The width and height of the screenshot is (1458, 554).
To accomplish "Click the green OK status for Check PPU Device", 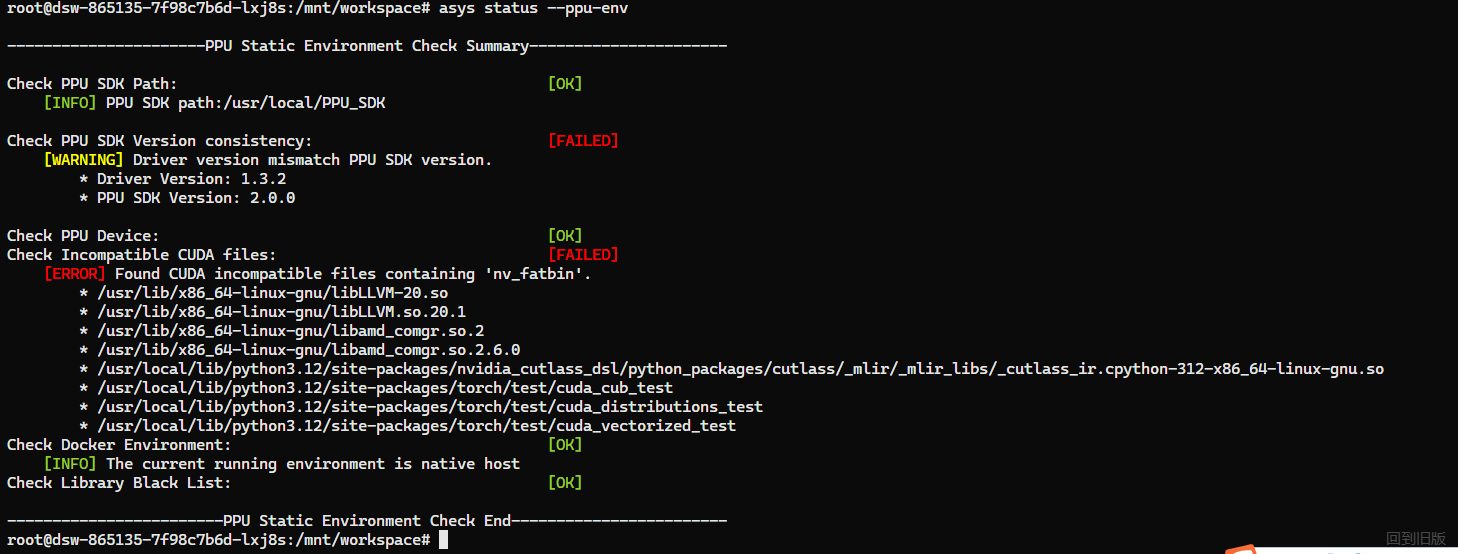I will pyautogui.click(x=565, y=236).
